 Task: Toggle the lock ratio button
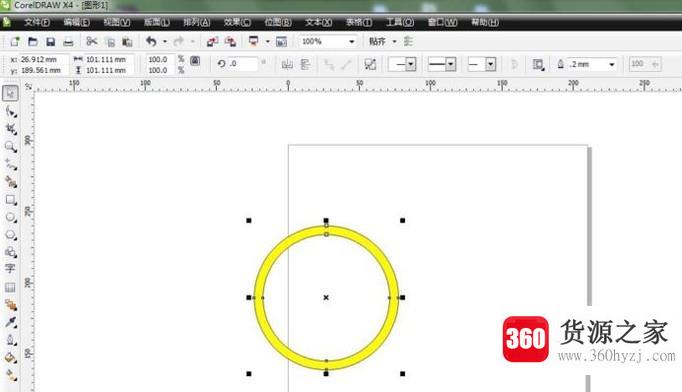pos(195,60)
